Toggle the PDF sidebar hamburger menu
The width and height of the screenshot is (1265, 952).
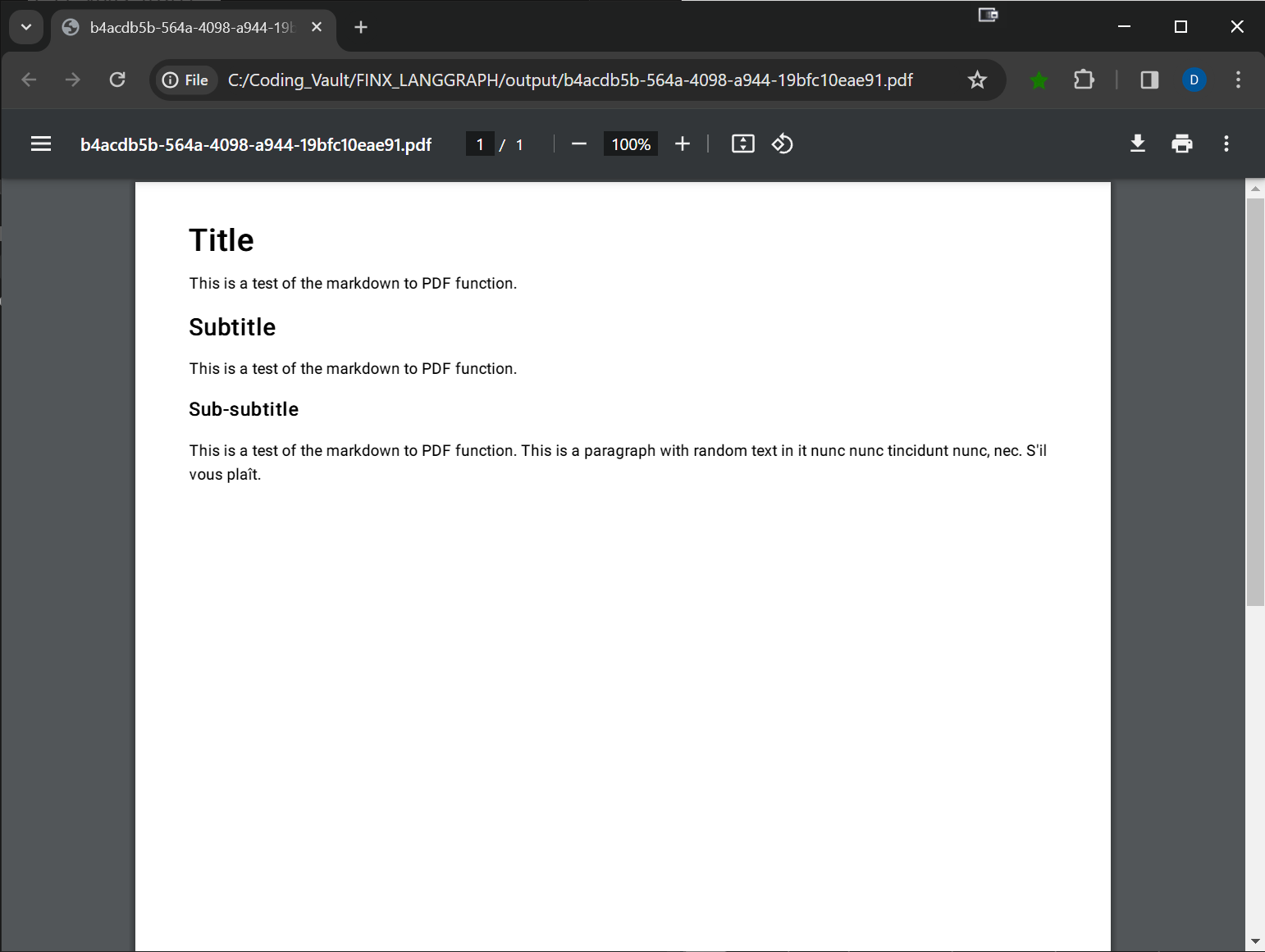41,144
